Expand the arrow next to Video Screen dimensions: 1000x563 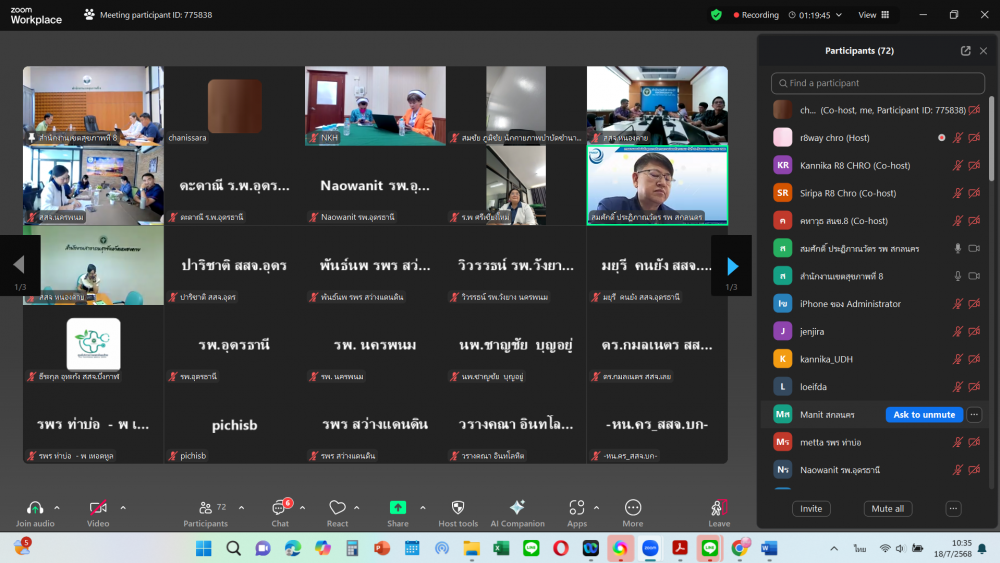pos(123,507)
